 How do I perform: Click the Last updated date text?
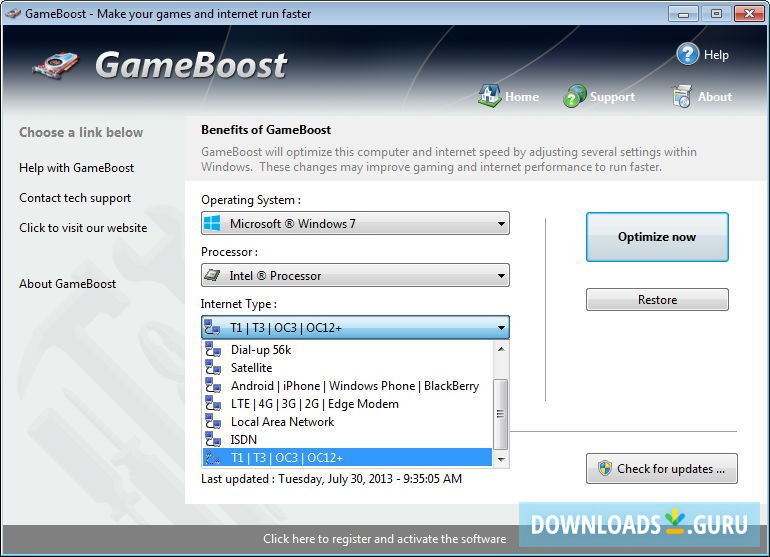(x=331, y=478)
